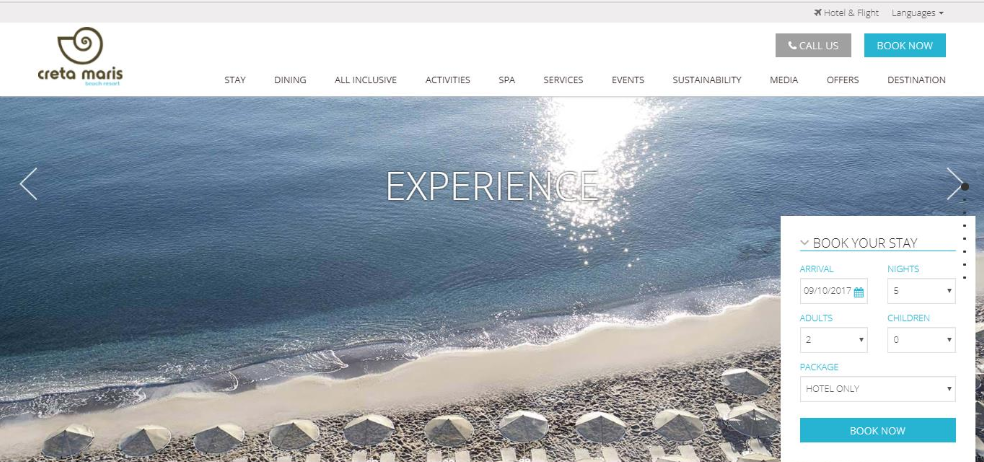Click the Creta Maris snail shell logo
Screen dimensions: 984x462
pos(80,45)
